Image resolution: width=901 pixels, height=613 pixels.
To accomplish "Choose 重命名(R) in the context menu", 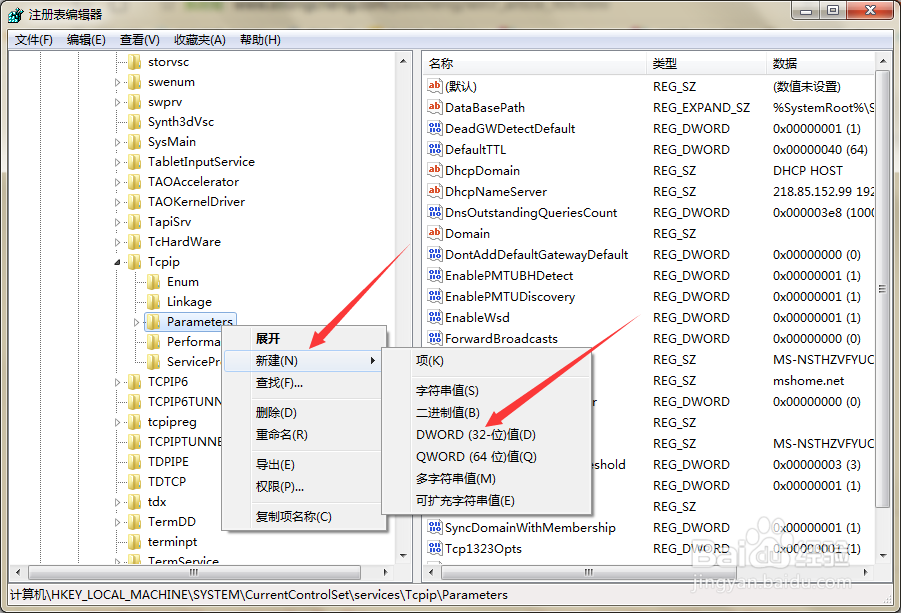I will (x=304, y=434).
